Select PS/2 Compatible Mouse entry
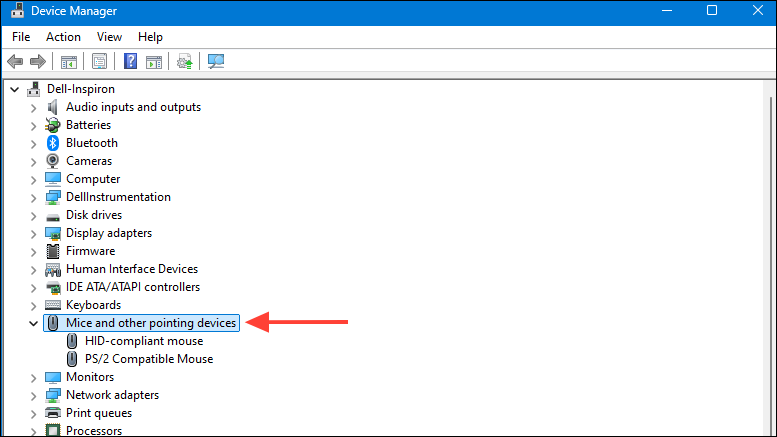 148,359
